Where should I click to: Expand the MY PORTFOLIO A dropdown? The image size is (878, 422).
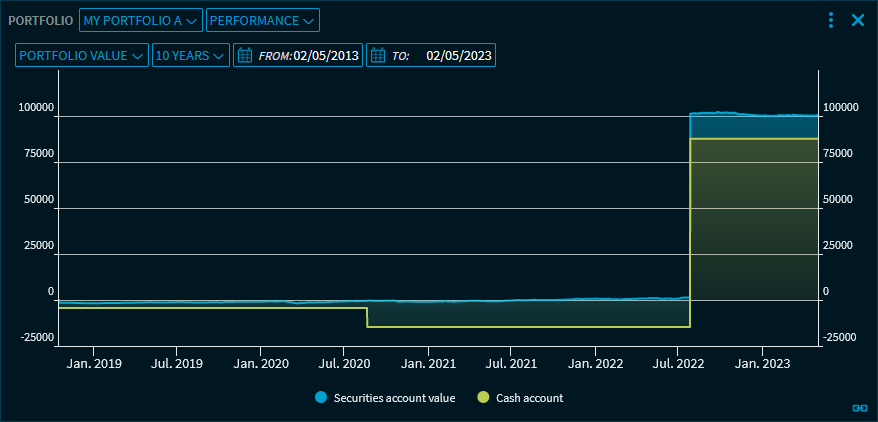[x=140, y=20]
